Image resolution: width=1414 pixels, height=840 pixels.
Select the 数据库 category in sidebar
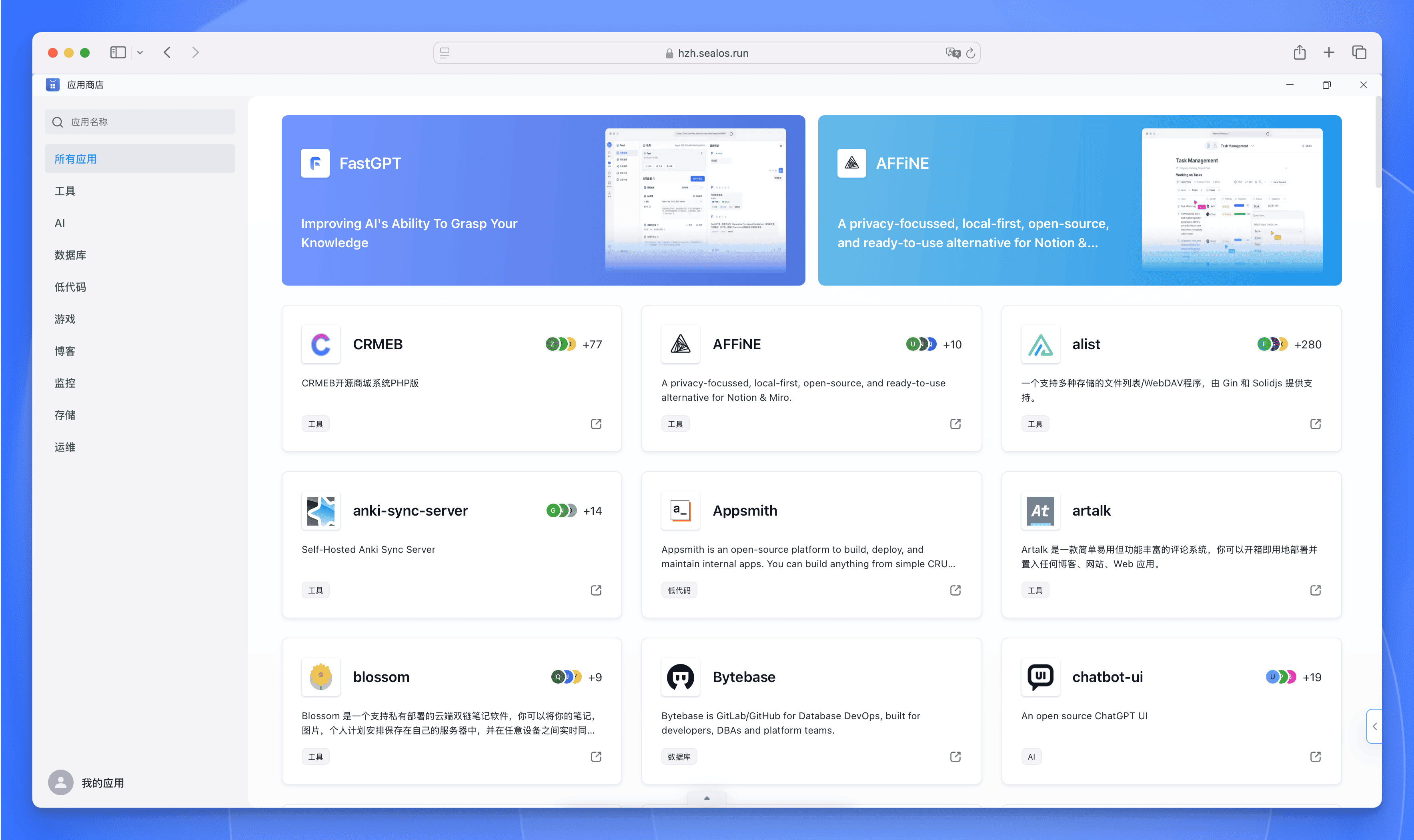[70, 255]
